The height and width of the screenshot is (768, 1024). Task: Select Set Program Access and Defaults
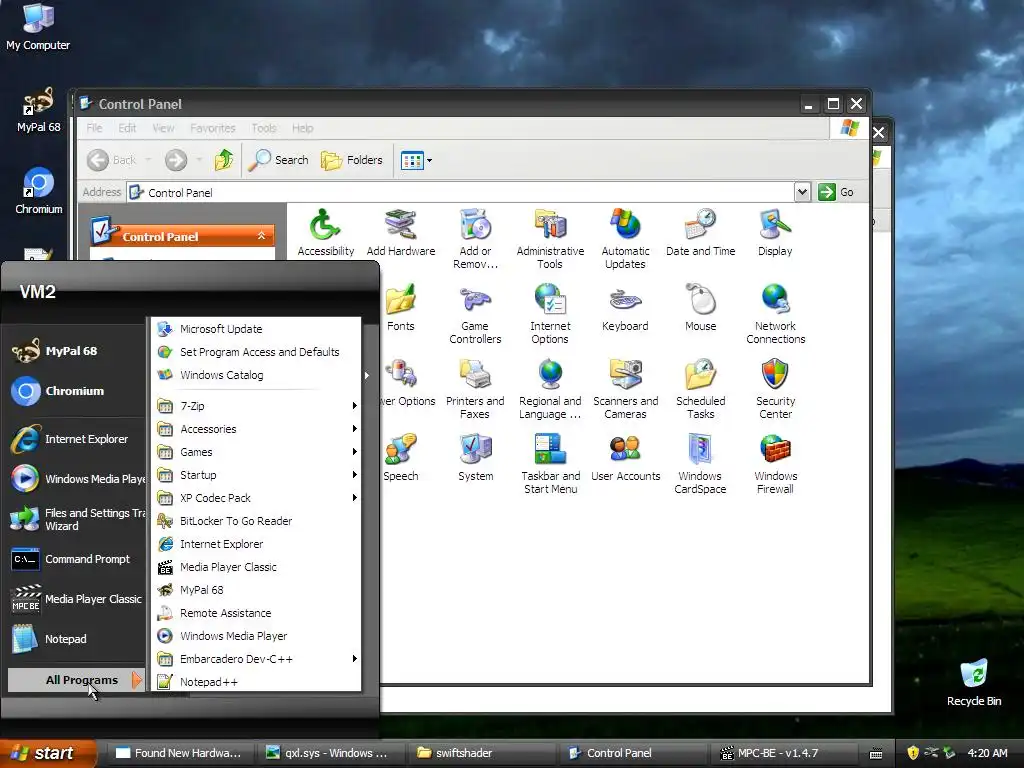[257, 352]
